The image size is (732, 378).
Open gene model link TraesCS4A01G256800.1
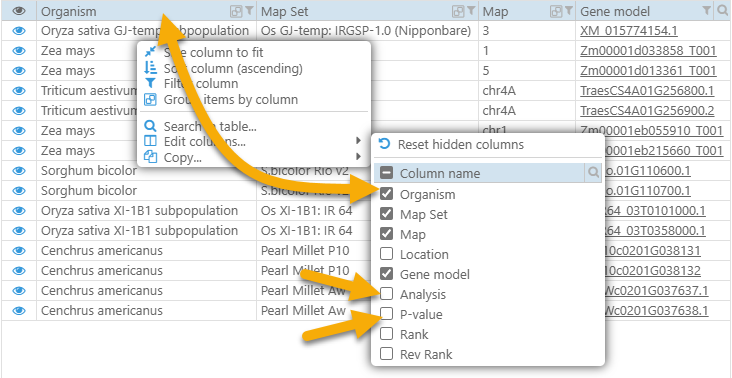[647, 91]
